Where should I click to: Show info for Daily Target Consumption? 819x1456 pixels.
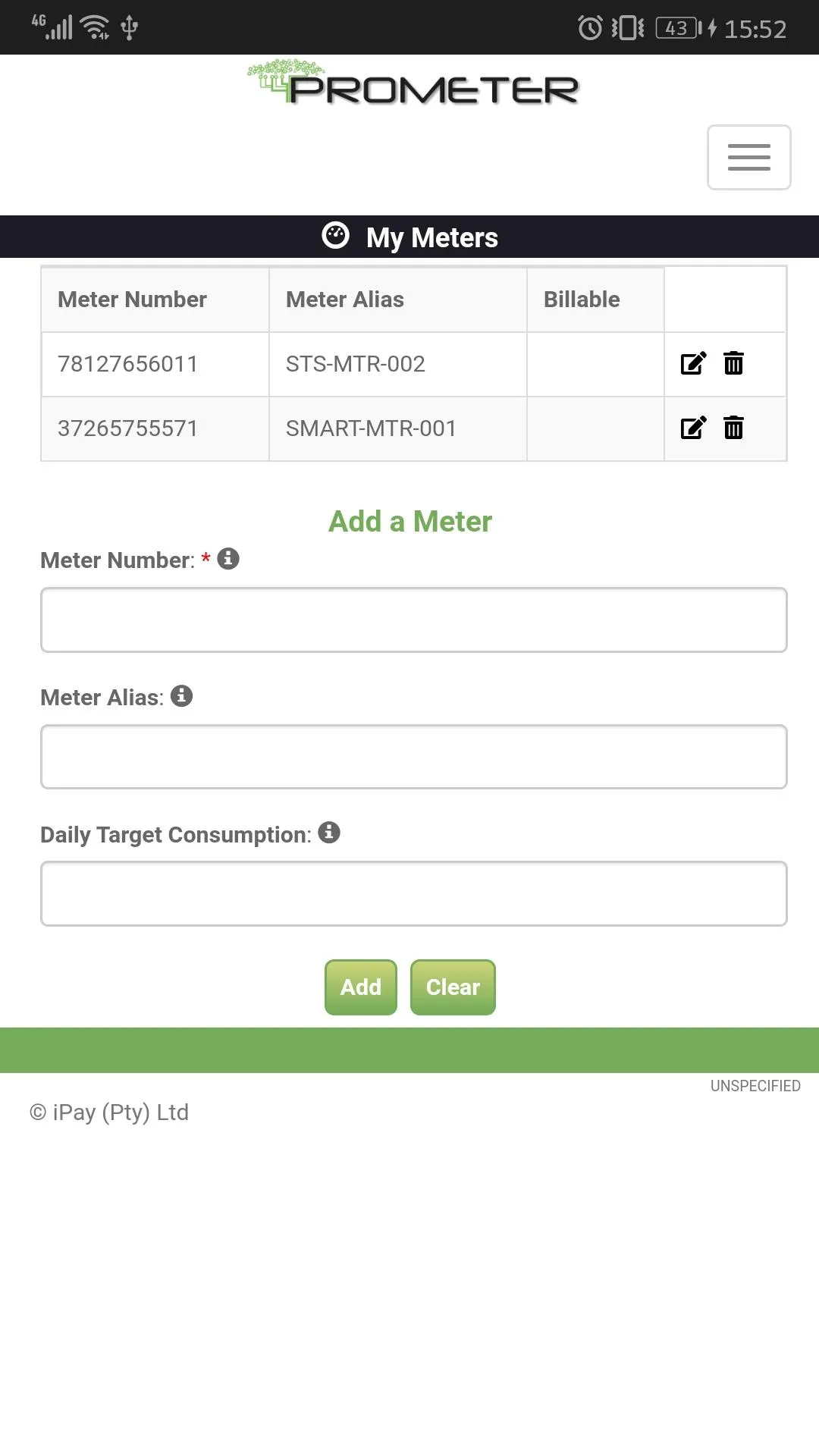point(329,833)
